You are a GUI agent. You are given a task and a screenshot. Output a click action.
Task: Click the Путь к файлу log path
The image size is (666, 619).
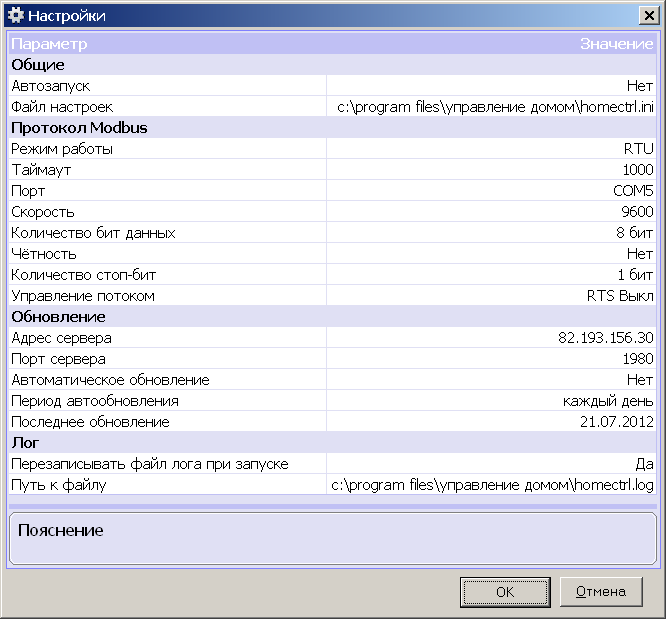pyautogui.click(x=492, y=485)
